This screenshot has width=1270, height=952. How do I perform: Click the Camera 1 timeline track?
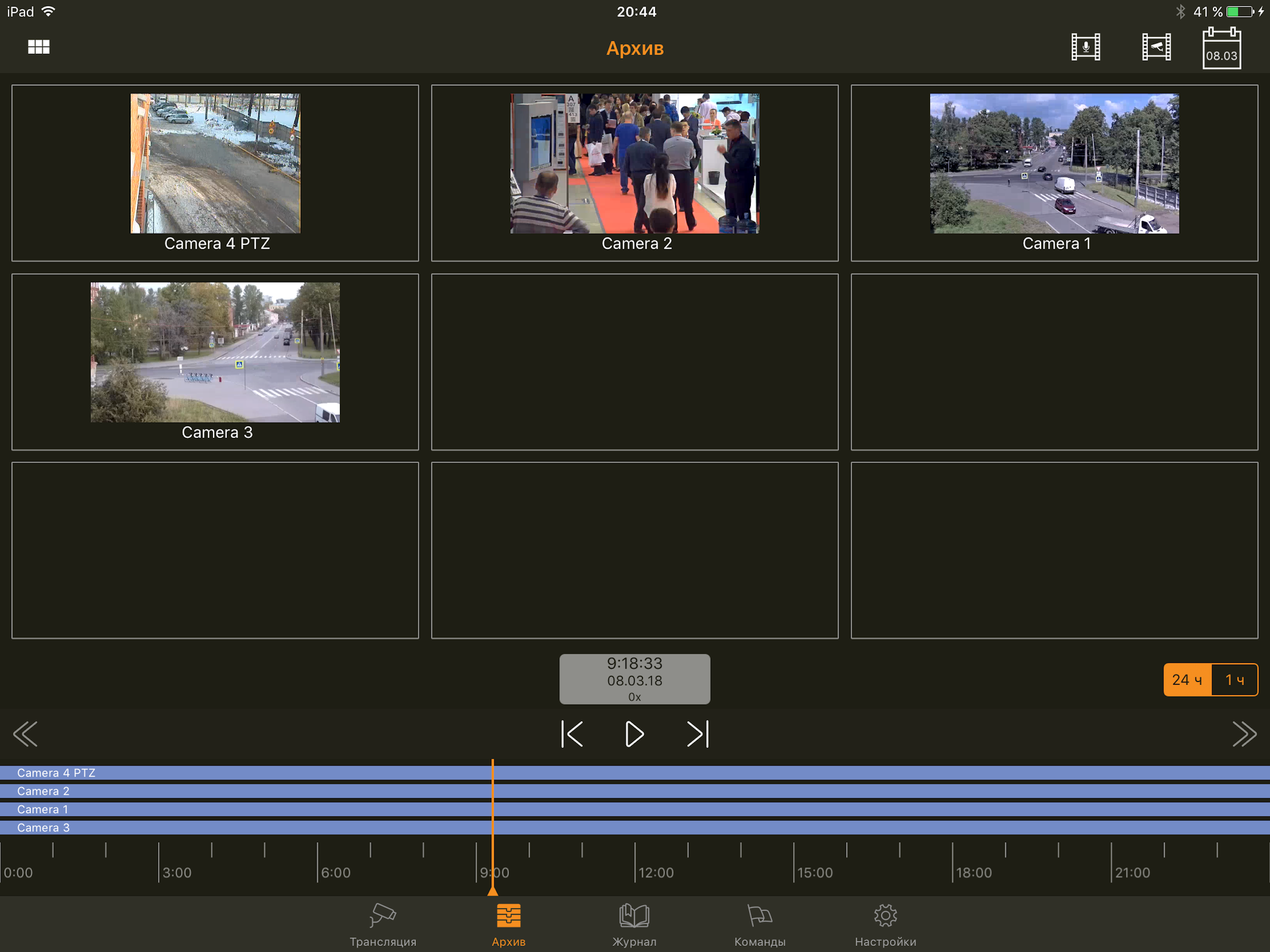[x=635, y=810]
